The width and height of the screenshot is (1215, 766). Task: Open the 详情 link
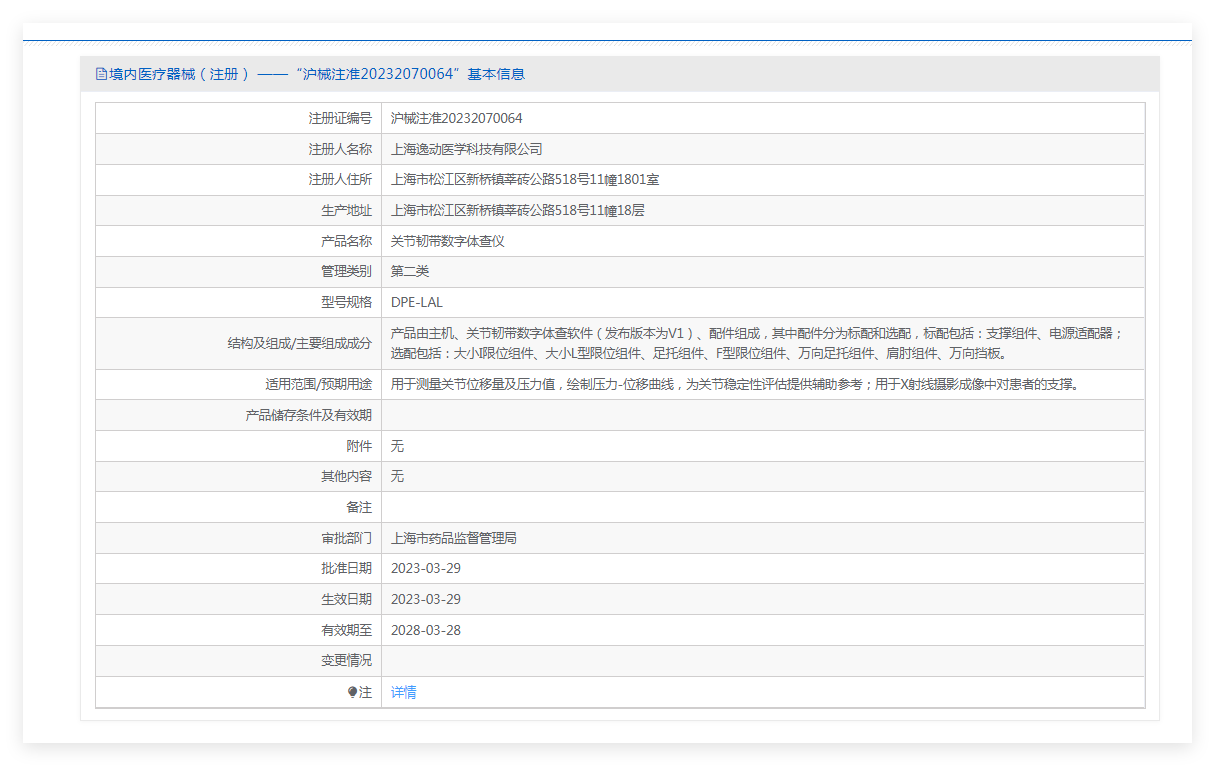pyautogui.click(x=403, y=692)
